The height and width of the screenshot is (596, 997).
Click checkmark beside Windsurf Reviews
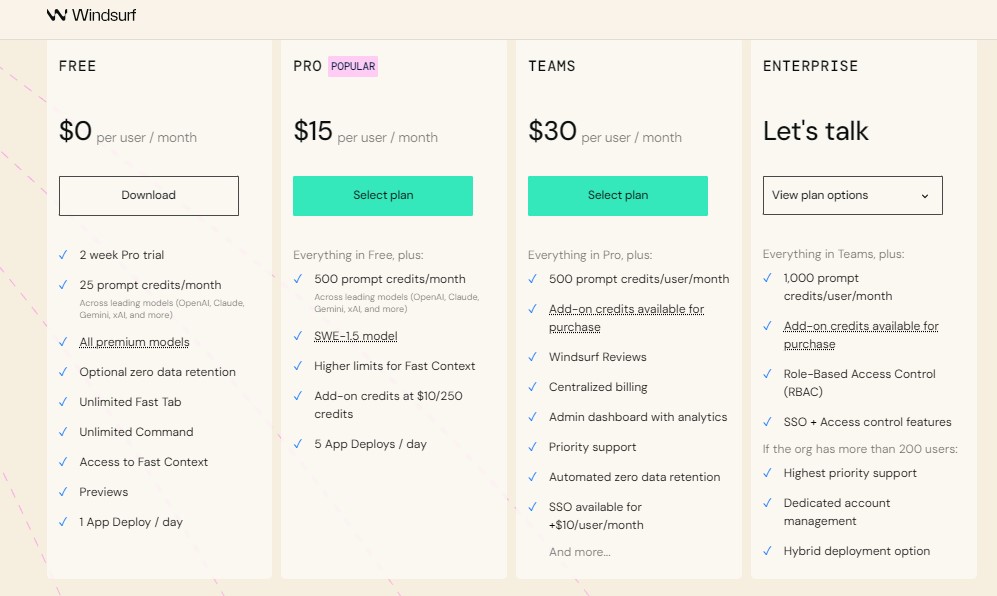(533, 357)
